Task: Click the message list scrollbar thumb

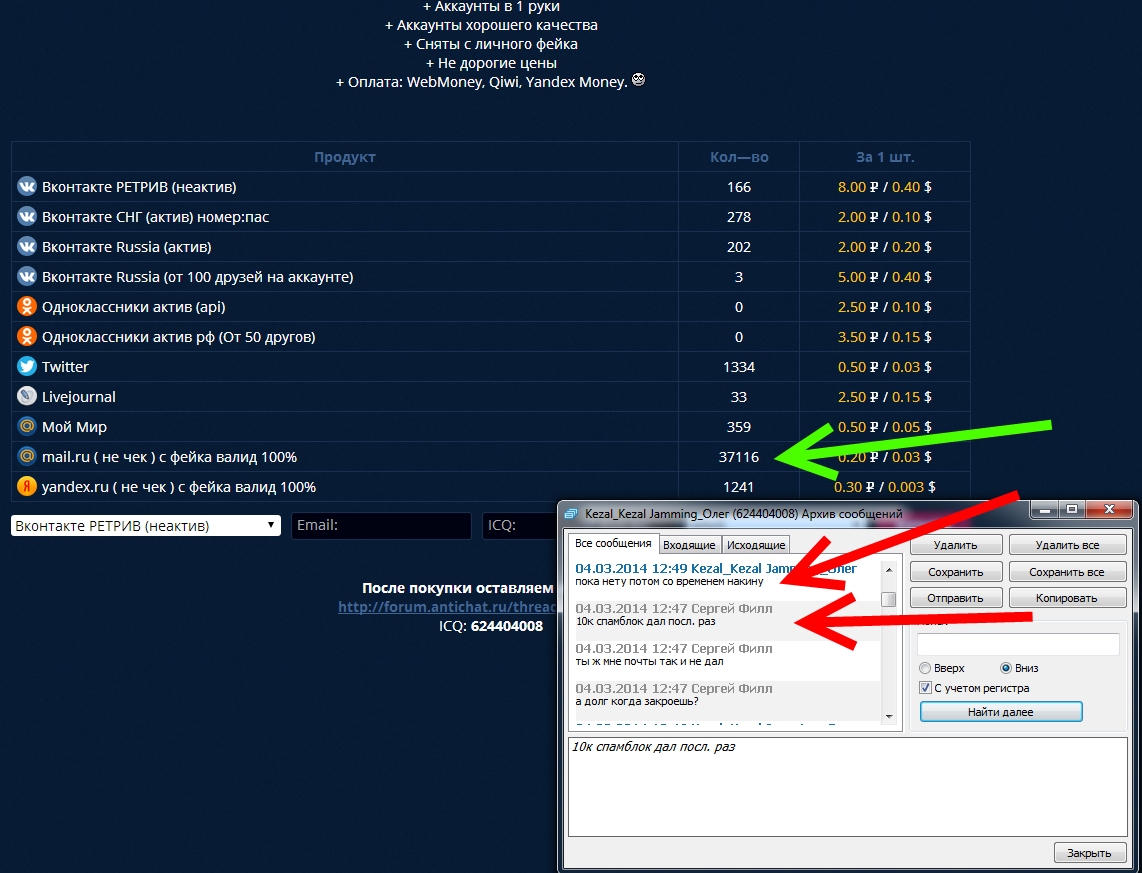Action: pyautogui.click(x=889, y=599)
